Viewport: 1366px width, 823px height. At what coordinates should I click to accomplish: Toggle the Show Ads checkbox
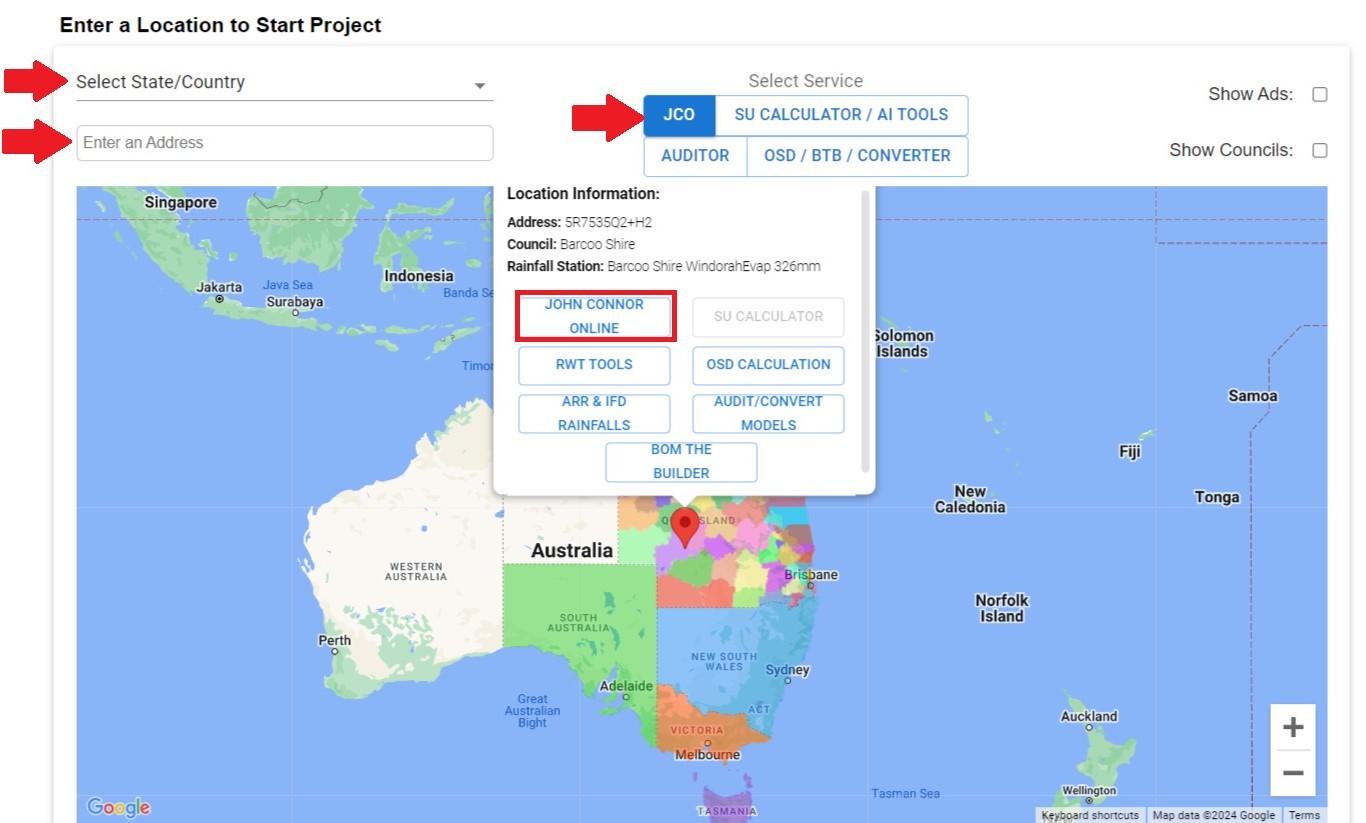click(1319, 94)
